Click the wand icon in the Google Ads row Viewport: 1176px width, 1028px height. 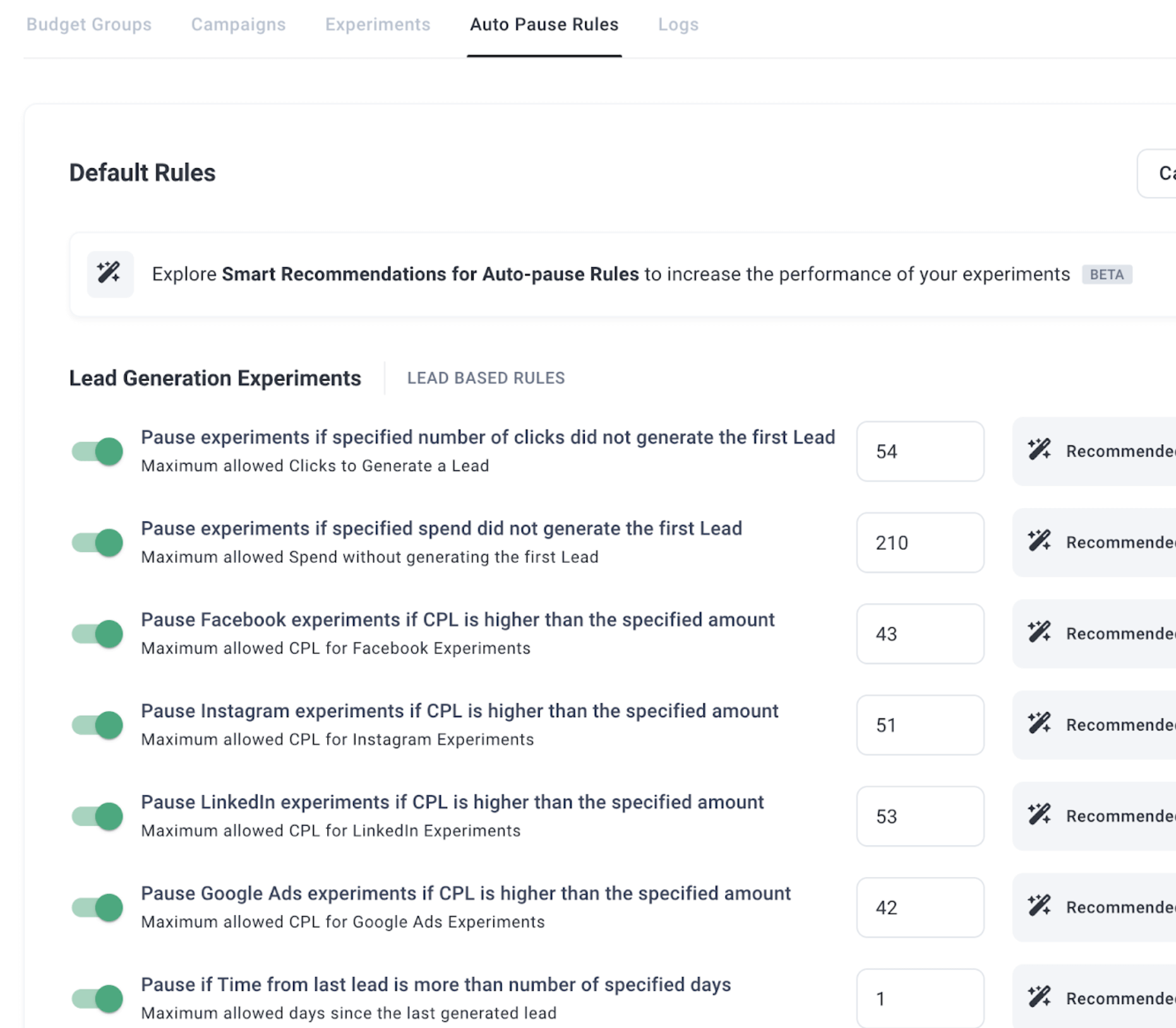[1039, 906]
